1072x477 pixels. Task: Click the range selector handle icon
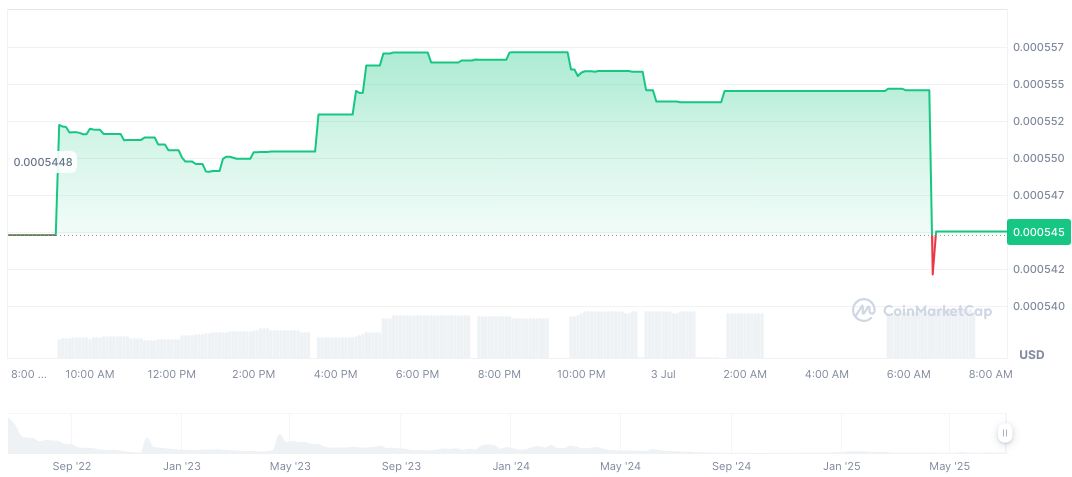pos(1004,433)
